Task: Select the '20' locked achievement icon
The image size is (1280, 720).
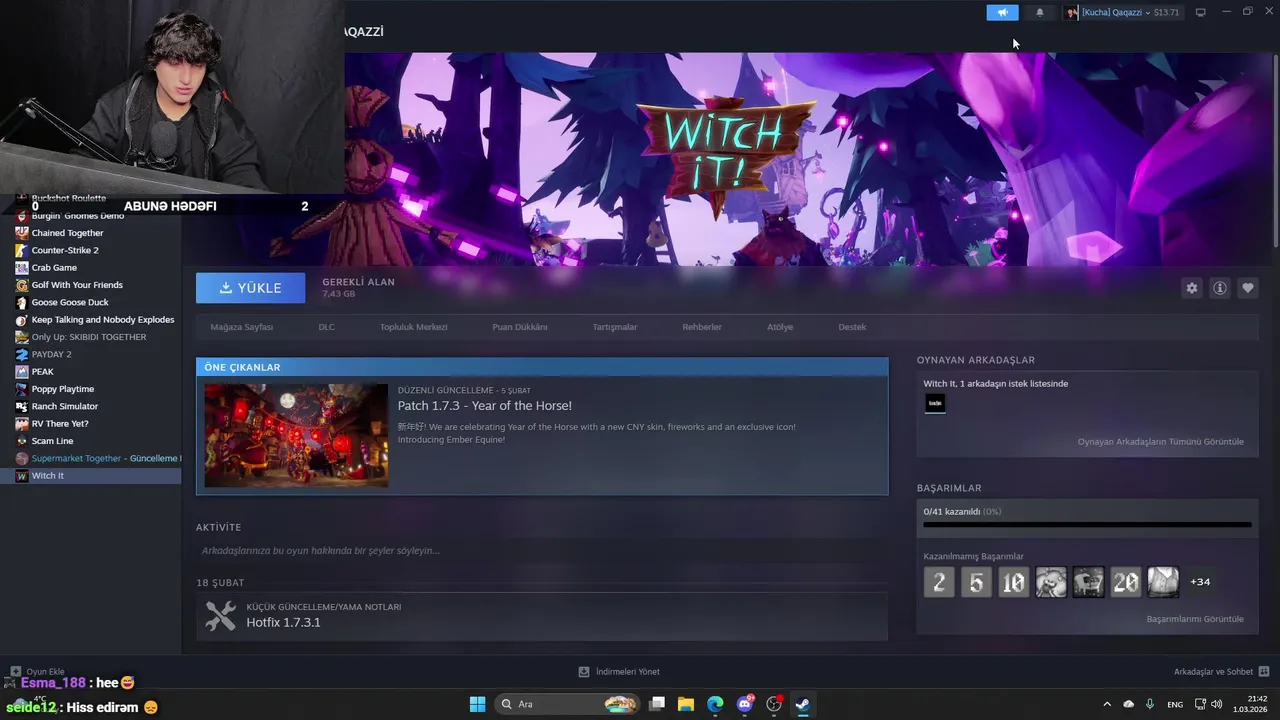Action: pyautogui.click(x=1125, y=582)
